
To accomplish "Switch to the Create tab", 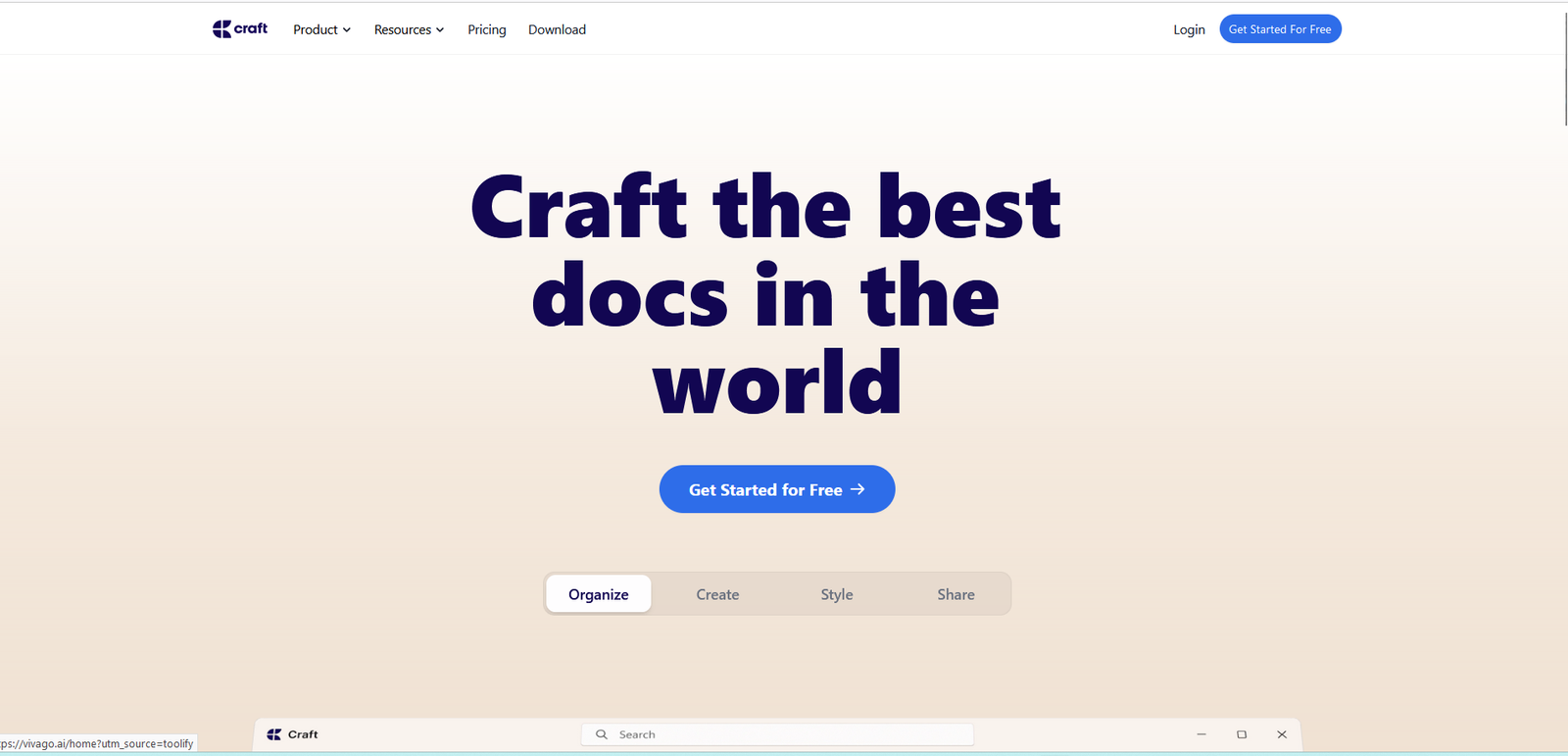I will (717, 594).
